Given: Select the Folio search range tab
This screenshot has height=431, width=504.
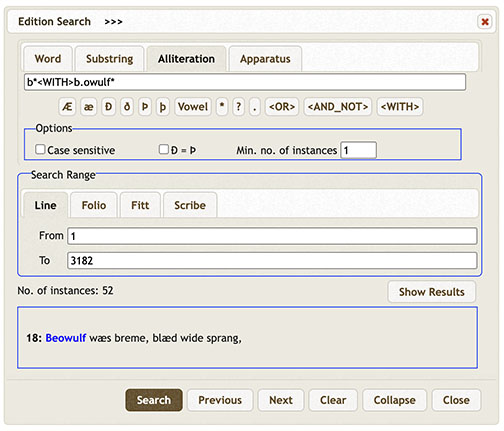Looking at the screenshot, I should pos(94,205).
